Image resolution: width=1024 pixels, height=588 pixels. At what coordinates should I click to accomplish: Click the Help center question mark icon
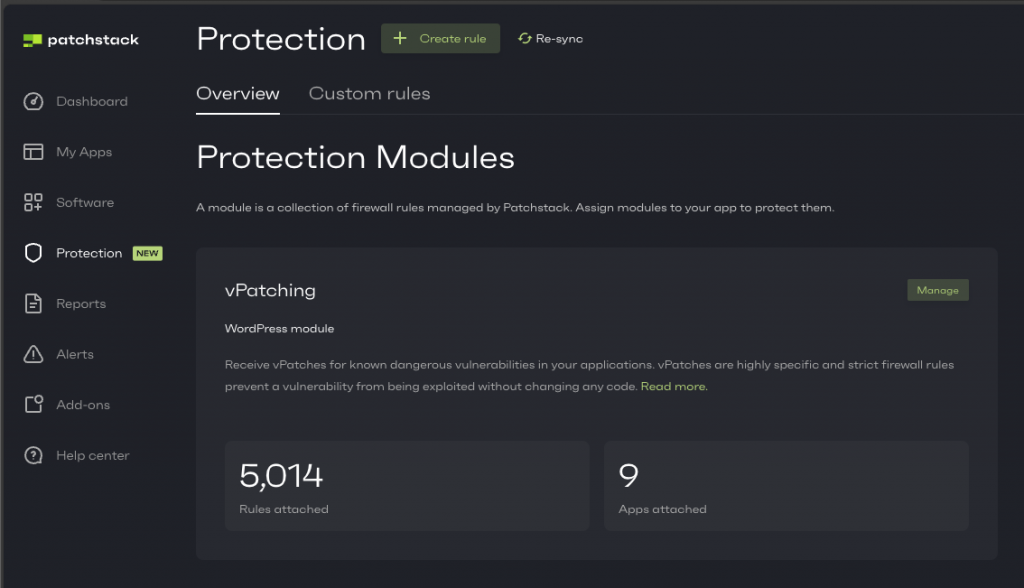[33, 456]
